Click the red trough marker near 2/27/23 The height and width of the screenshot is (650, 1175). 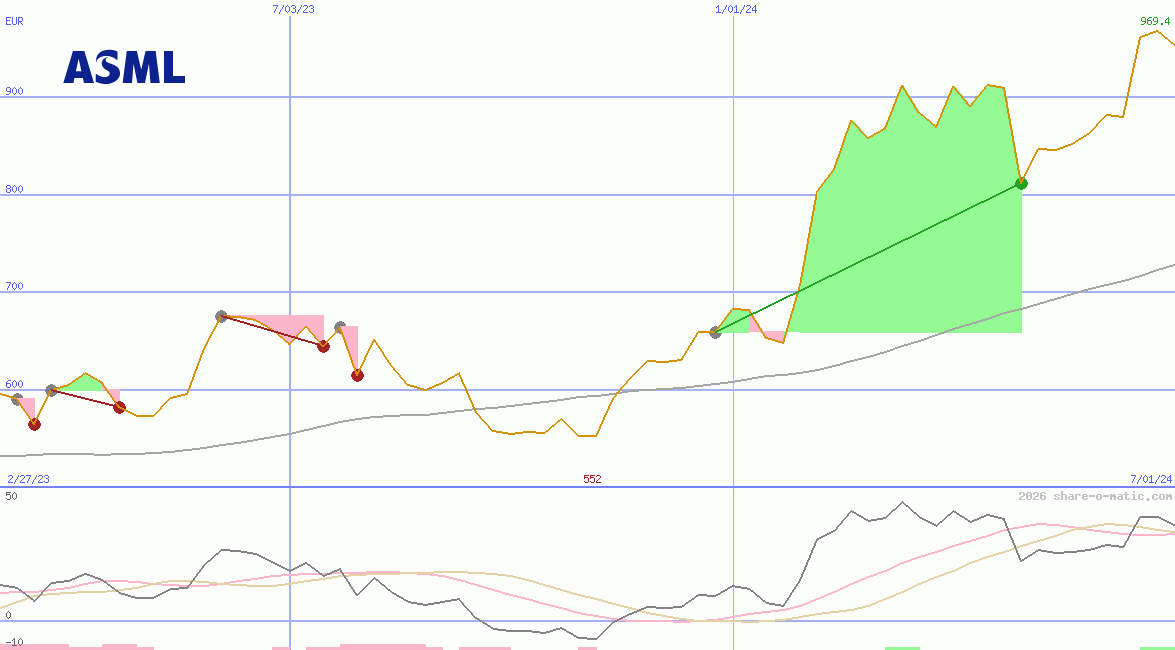pos(36,424)
